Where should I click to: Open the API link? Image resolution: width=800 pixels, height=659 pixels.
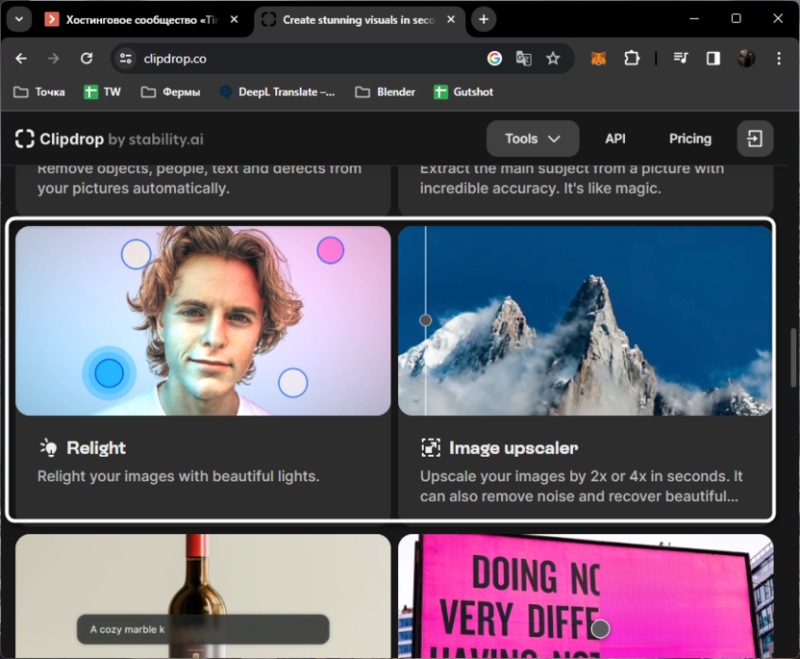pyautogui.click(x=615, y=139)
